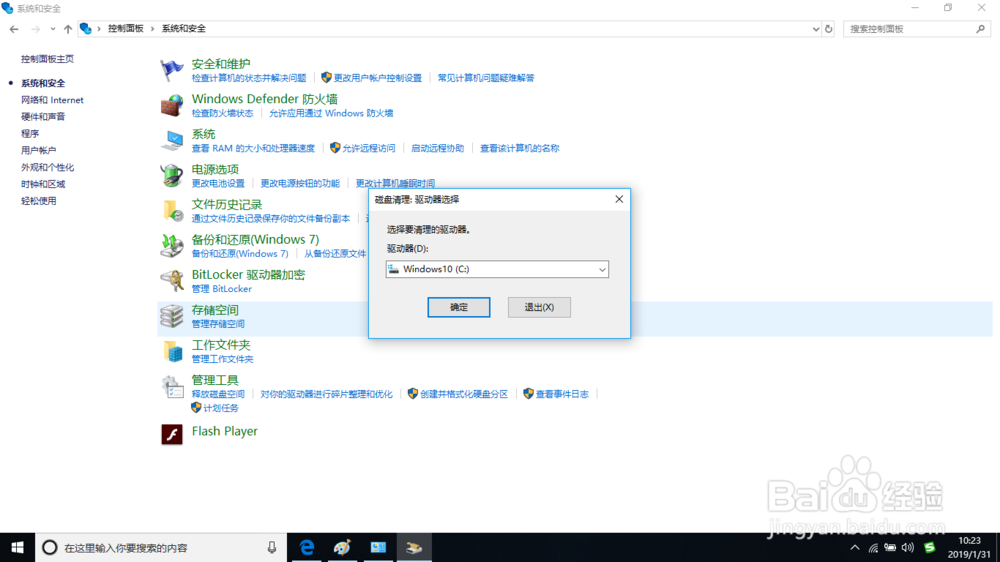This screenshot has width=1000, height=562.
Task: Click the battery tray icon
Action: point(890,547)
